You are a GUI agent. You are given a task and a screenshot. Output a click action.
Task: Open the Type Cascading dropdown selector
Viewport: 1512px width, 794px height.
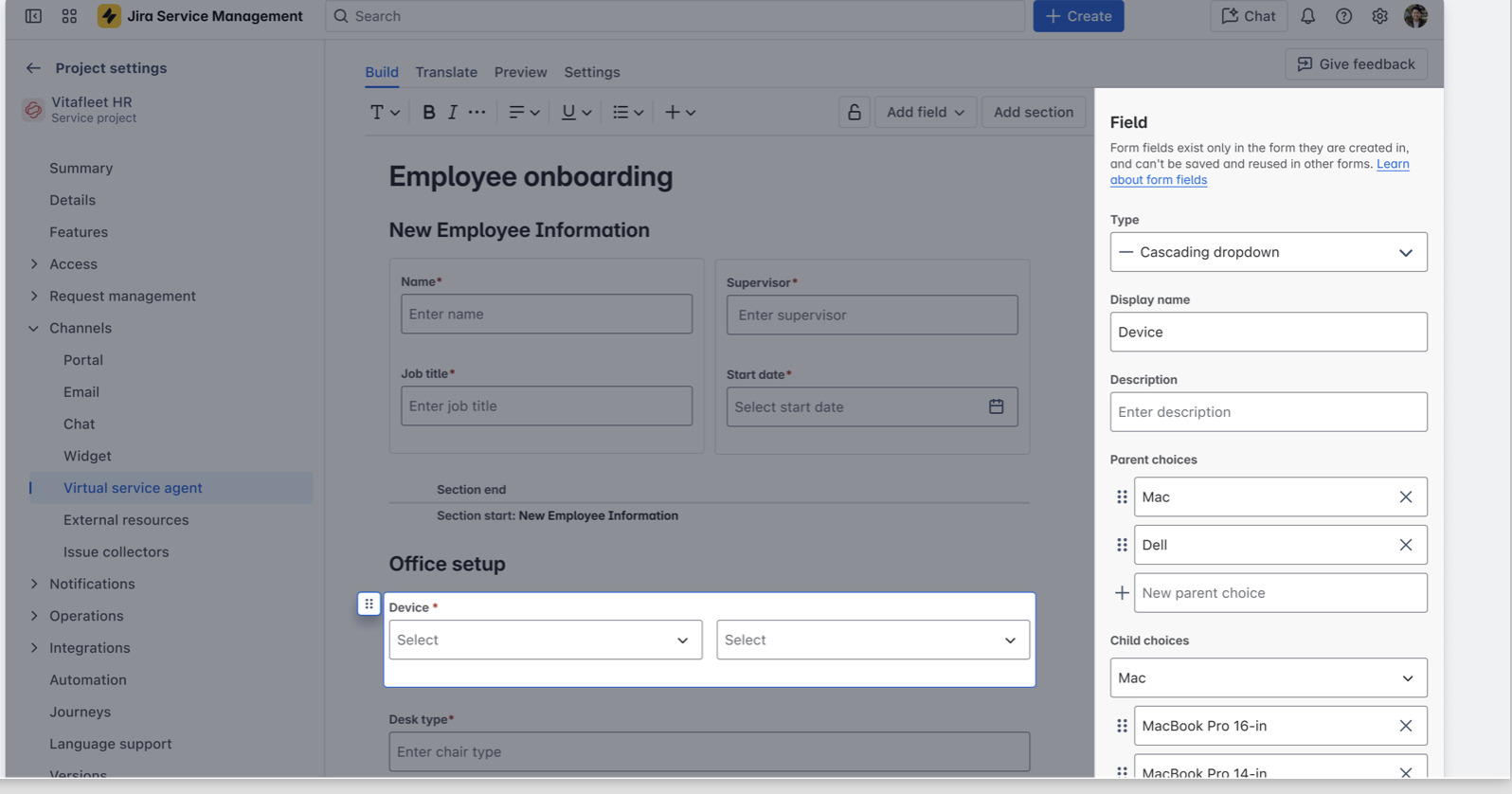coord(1269,252)
